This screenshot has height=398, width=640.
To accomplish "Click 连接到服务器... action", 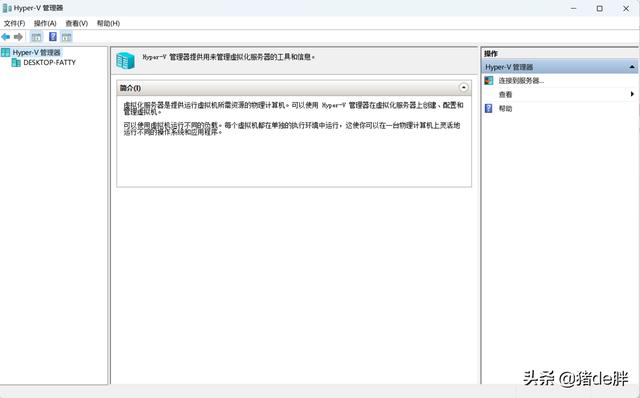I will (521, 80).
